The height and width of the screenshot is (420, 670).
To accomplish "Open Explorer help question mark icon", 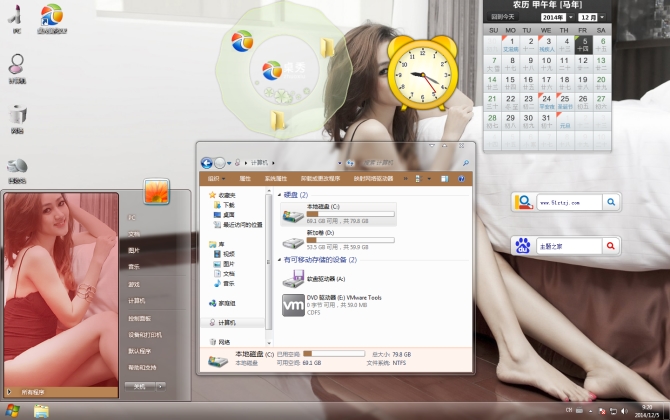I will 461,179.
